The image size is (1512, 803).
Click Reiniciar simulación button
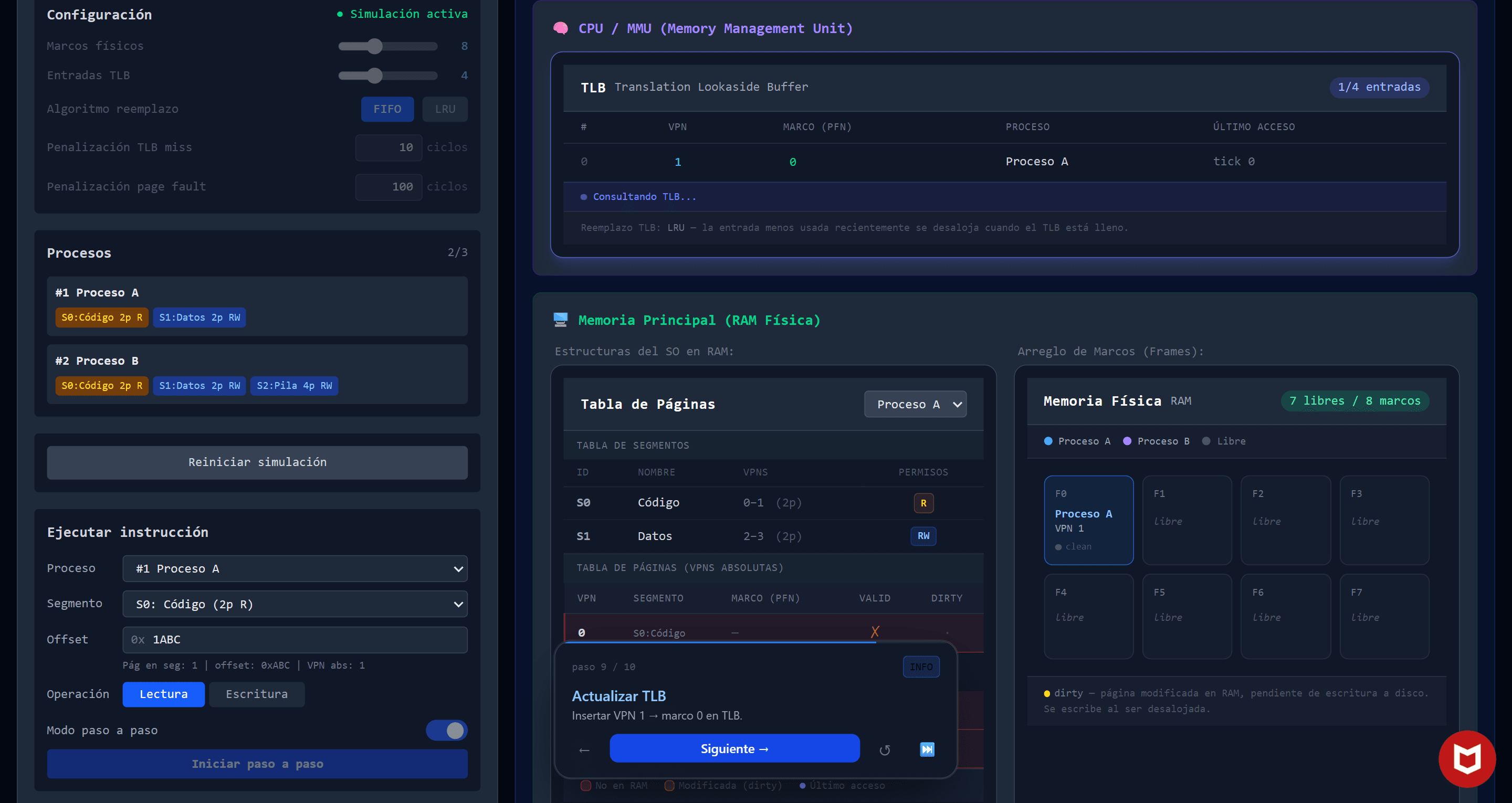[x=257, y=462]
